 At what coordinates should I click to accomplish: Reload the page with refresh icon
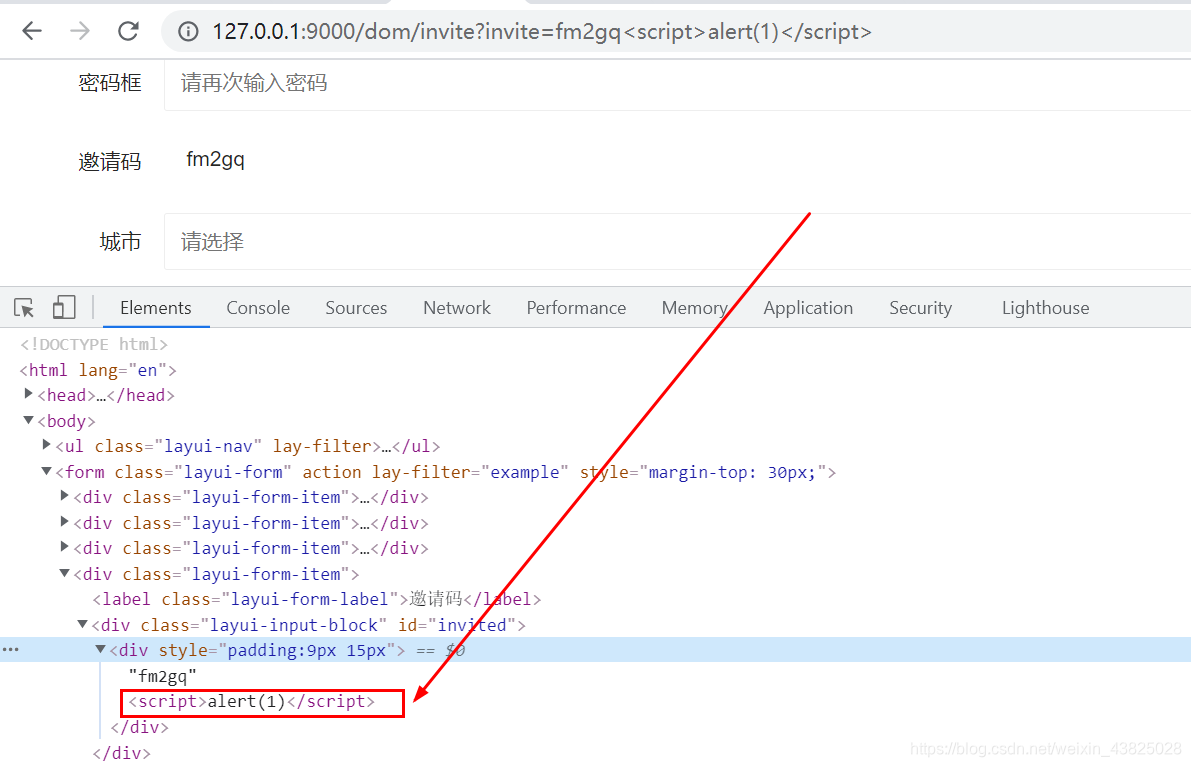[x=128, y=31]
